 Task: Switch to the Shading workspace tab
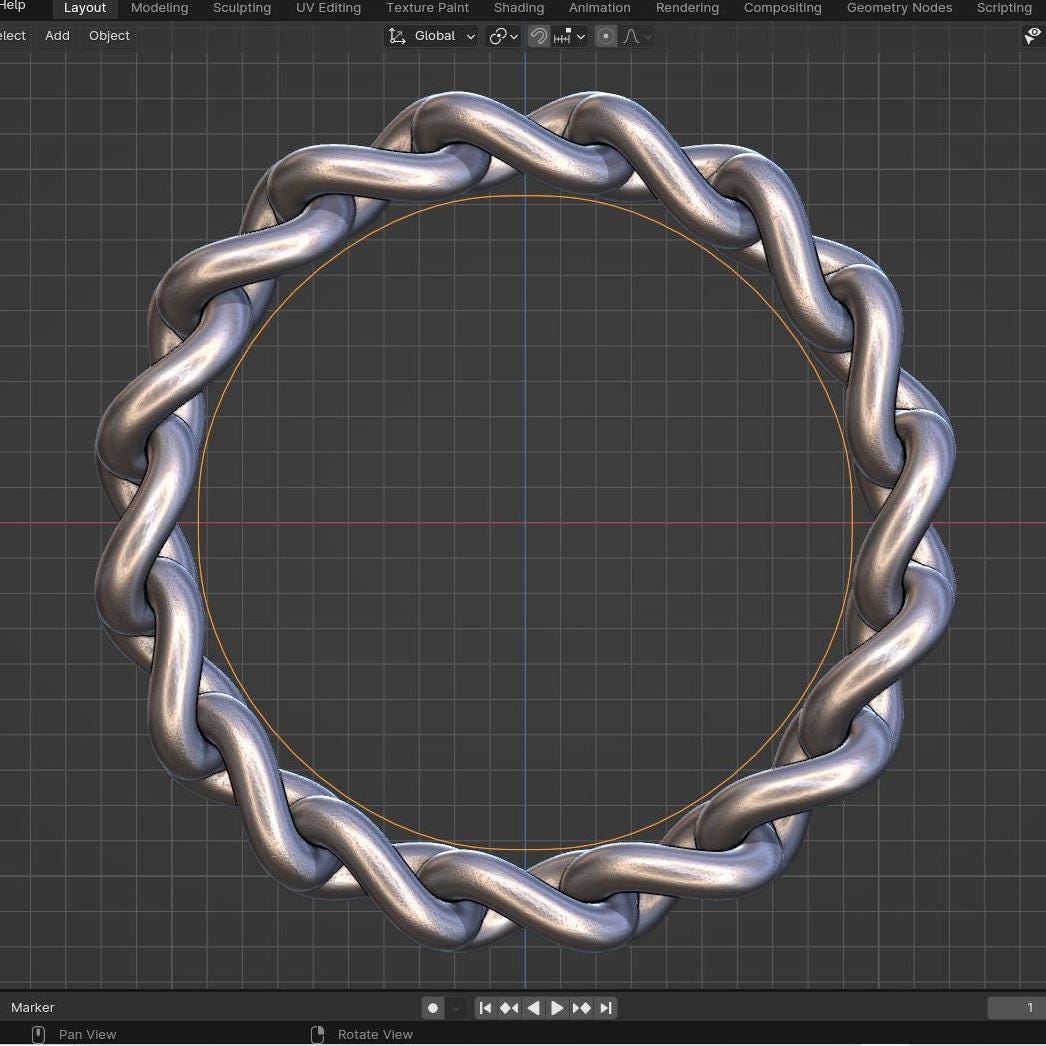point(518,8)
